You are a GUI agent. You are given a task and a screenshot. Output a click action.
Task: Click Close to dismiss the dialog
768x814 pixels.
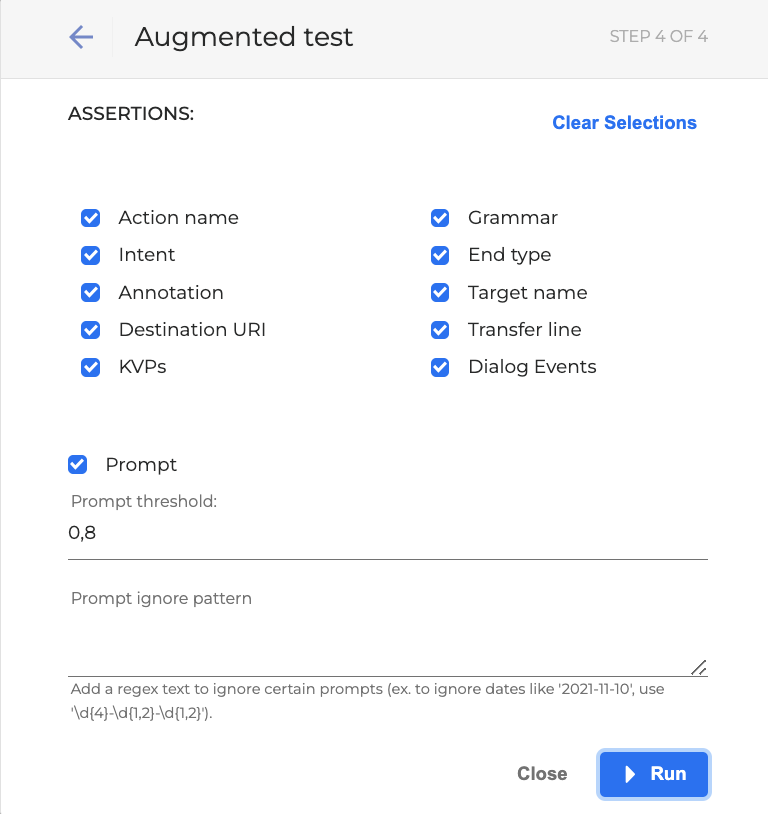(542, 774)
